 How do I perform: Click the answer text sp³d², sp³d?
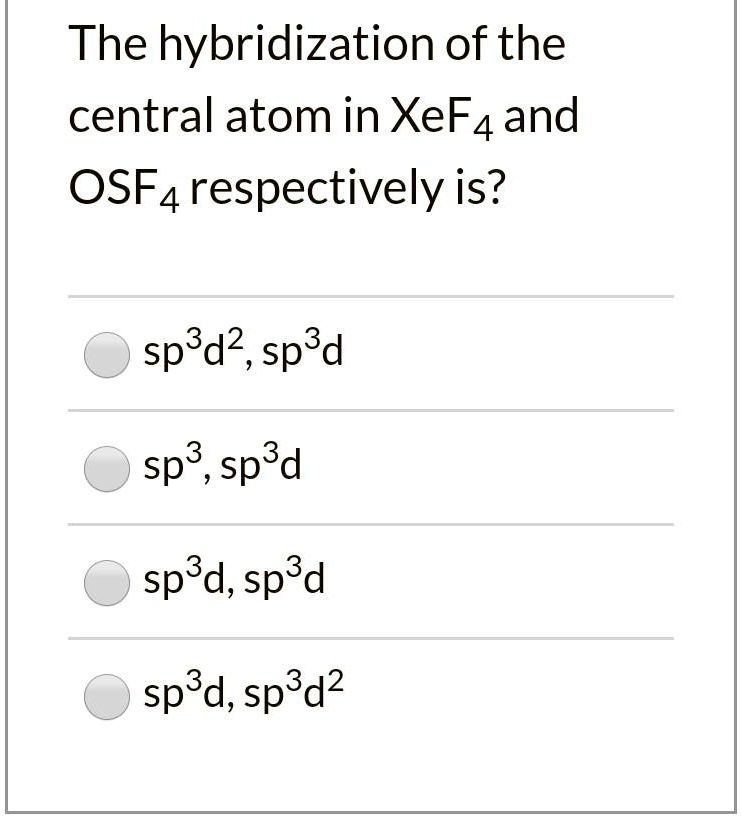[243, 350]
